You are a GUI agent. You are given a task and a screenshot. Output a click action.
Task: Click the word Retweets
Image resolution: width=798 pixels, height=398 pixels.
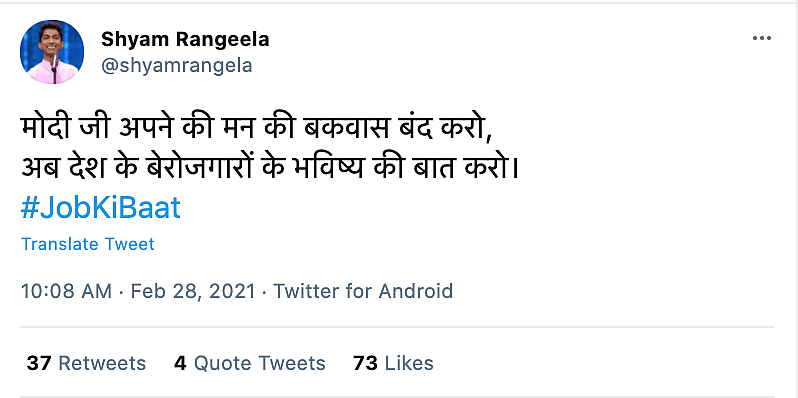coord(102,363)
